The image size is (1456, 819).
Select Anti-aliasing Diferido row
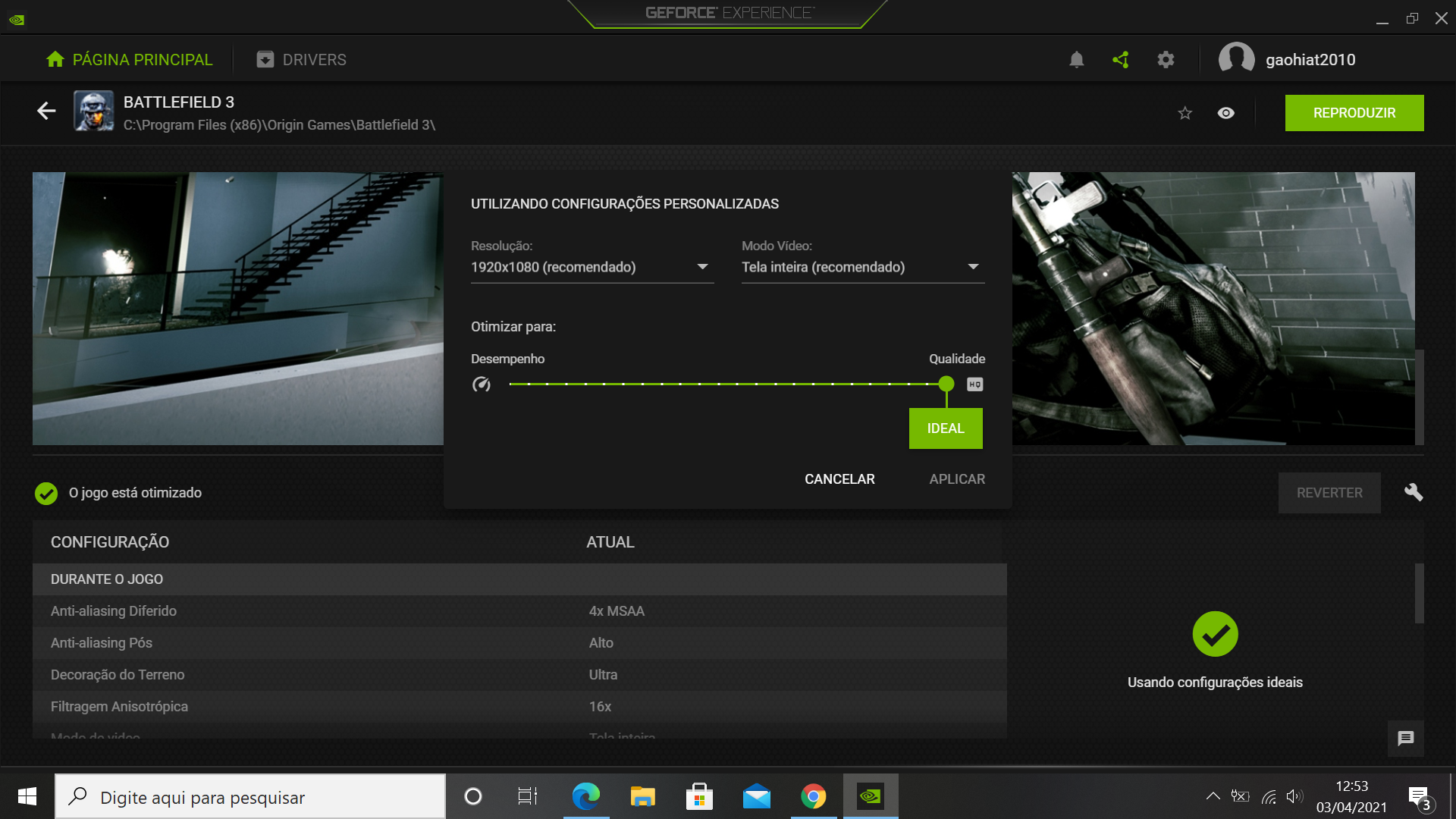coord(519,611)
